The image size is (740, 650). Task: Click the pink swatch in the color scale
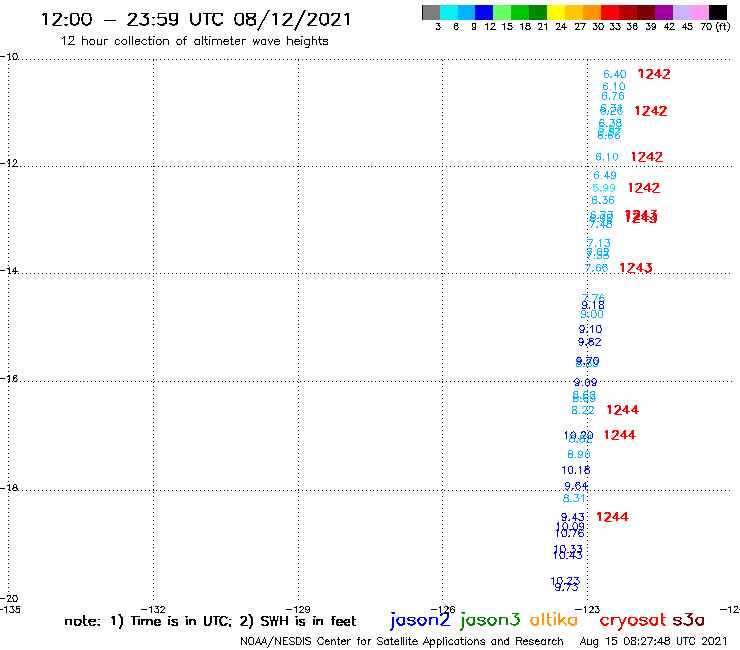pos(699,12)
